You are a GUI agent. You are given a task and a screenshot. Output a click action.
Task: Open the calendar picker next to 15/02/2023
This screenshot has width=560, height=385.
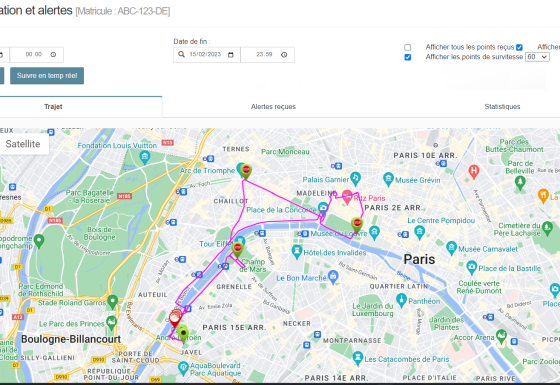coord(231,55)
